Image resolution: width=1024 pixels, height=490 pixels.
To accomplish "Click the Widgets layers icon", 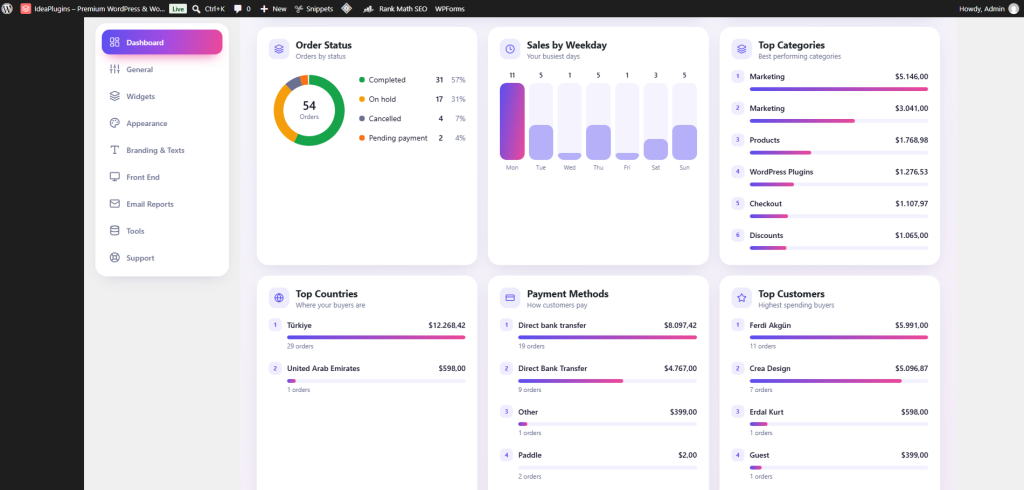I will pyautogui.click(x=115, y=96).
